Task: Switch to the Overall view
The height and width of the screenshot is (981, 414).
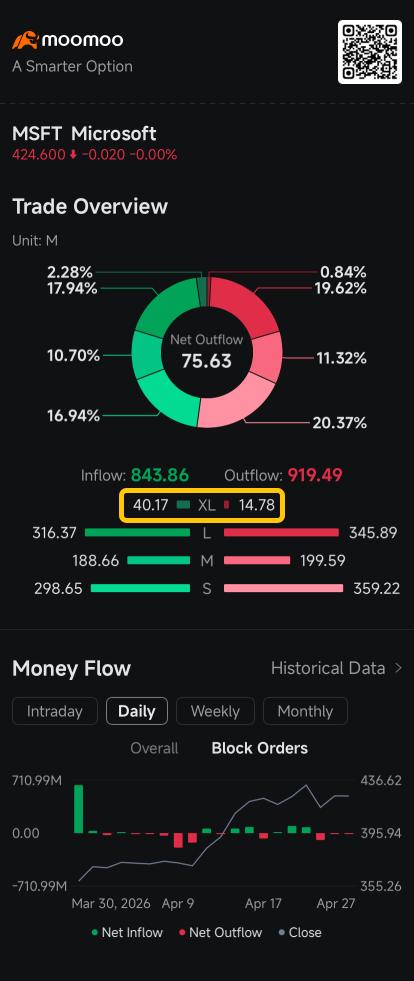Action: 154,748
